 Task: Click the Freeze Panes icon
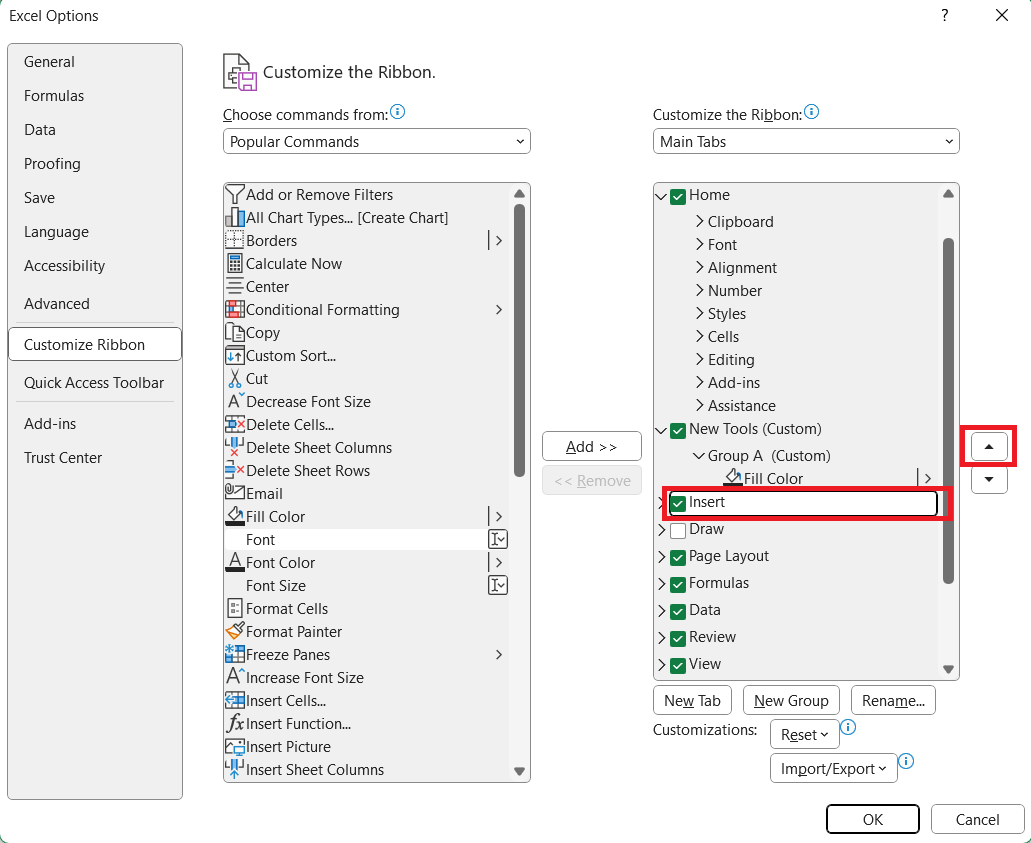[235, 655]
